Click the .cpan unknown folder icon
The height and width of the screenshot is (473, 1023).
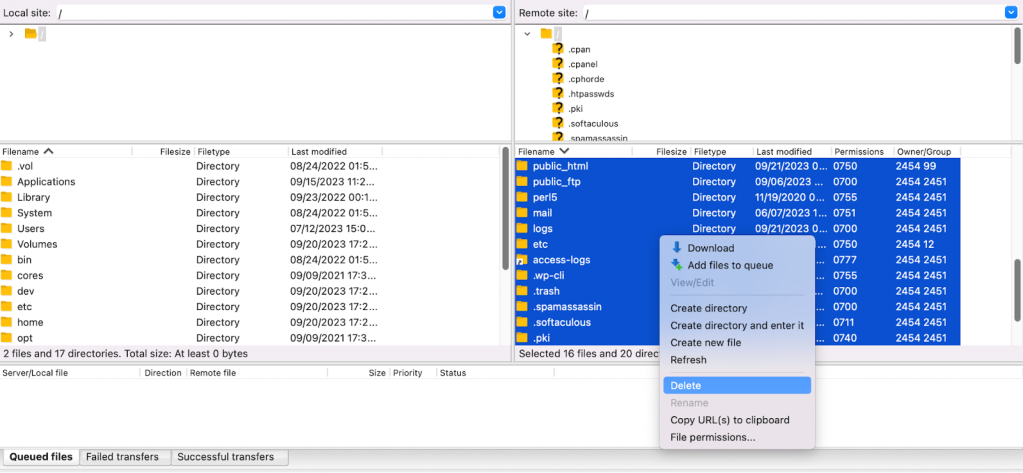click(x=558, y=48)
